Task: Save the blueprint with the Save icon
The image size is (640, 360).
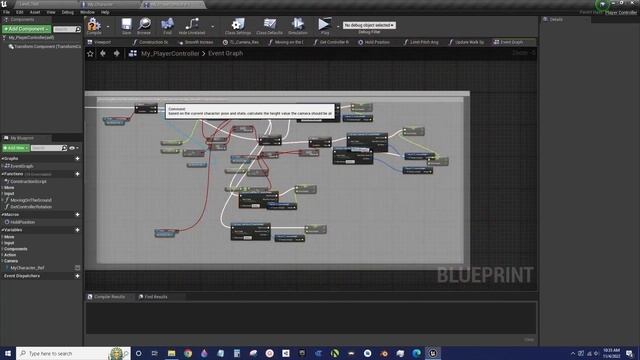Action: (x=127, y=25)
